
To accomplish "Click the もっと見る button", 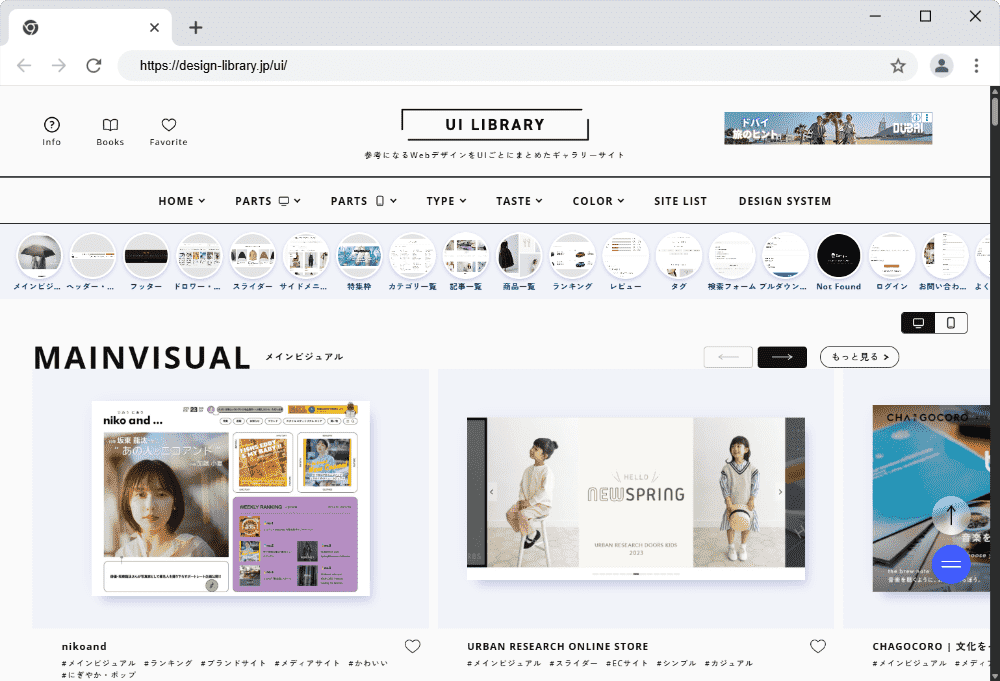I will click(x=859, y=356).
